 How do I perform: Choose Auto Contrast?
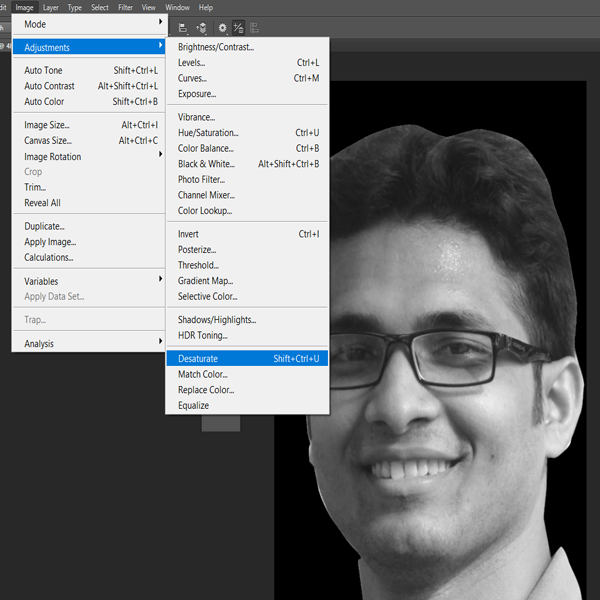coord(90,86)
